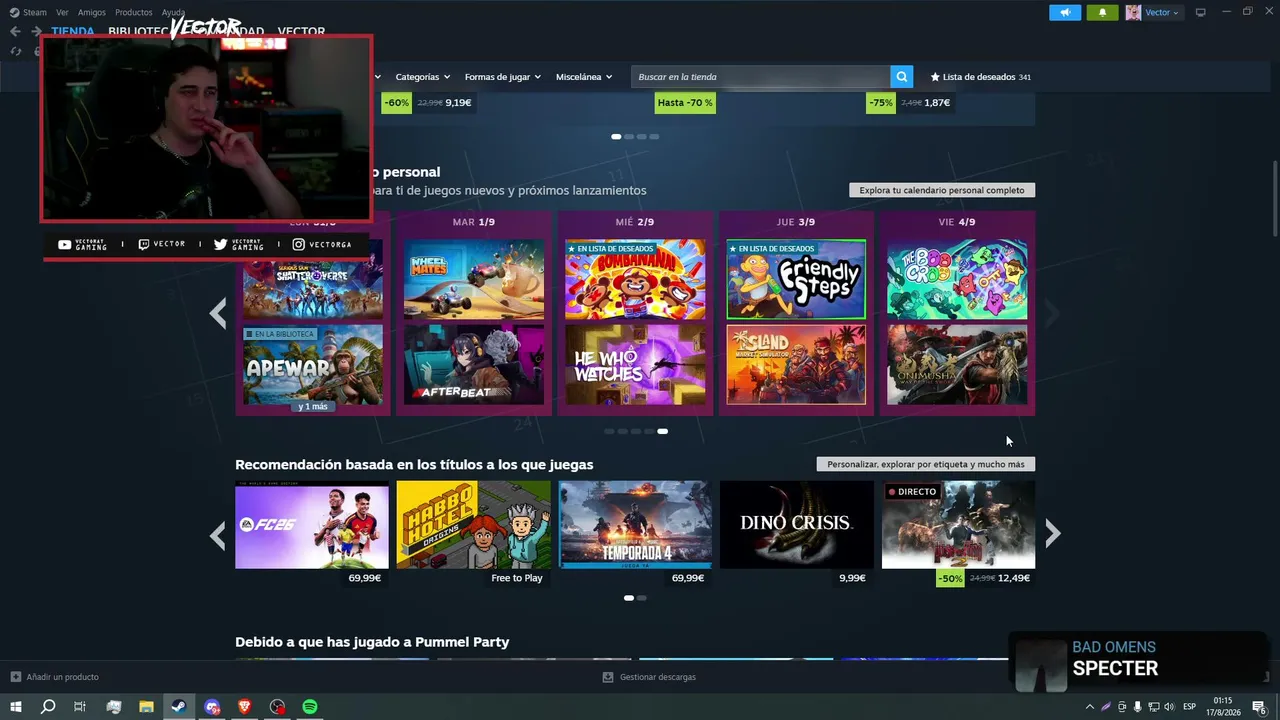Open the Windows notification center icon
1280x720 pixels.
1259,707
